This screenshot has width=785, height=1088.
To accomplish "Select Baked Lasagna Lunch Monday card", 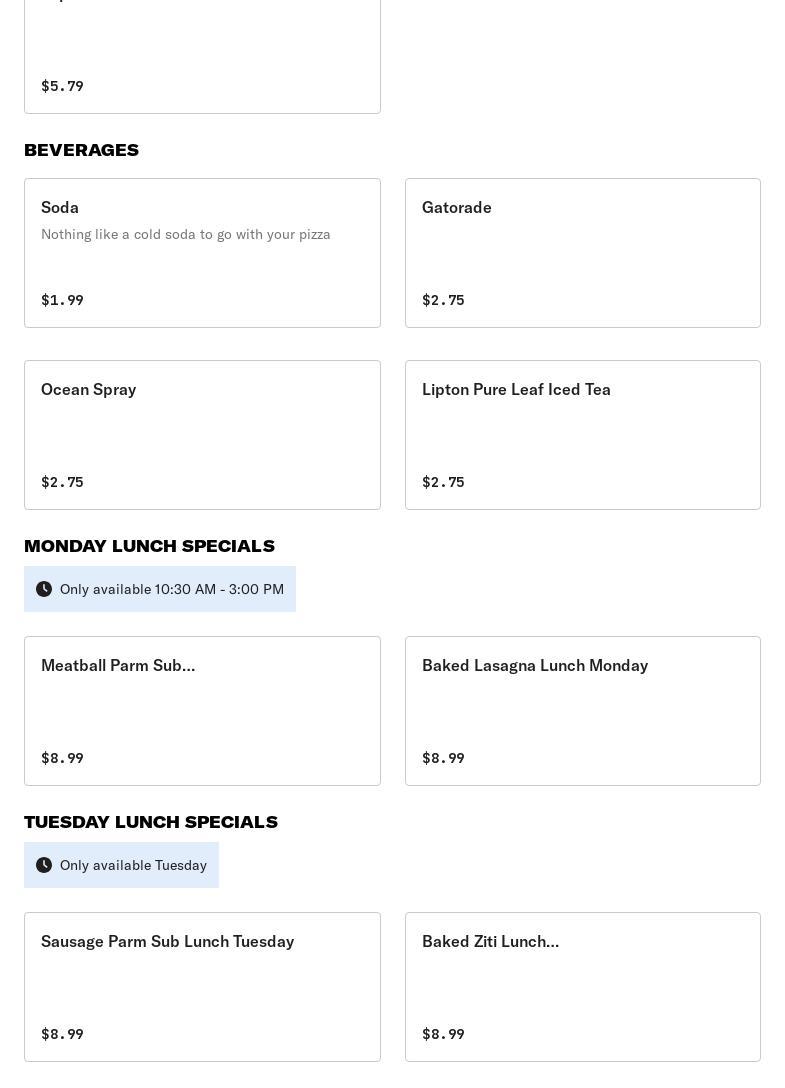I will point(582,710).
